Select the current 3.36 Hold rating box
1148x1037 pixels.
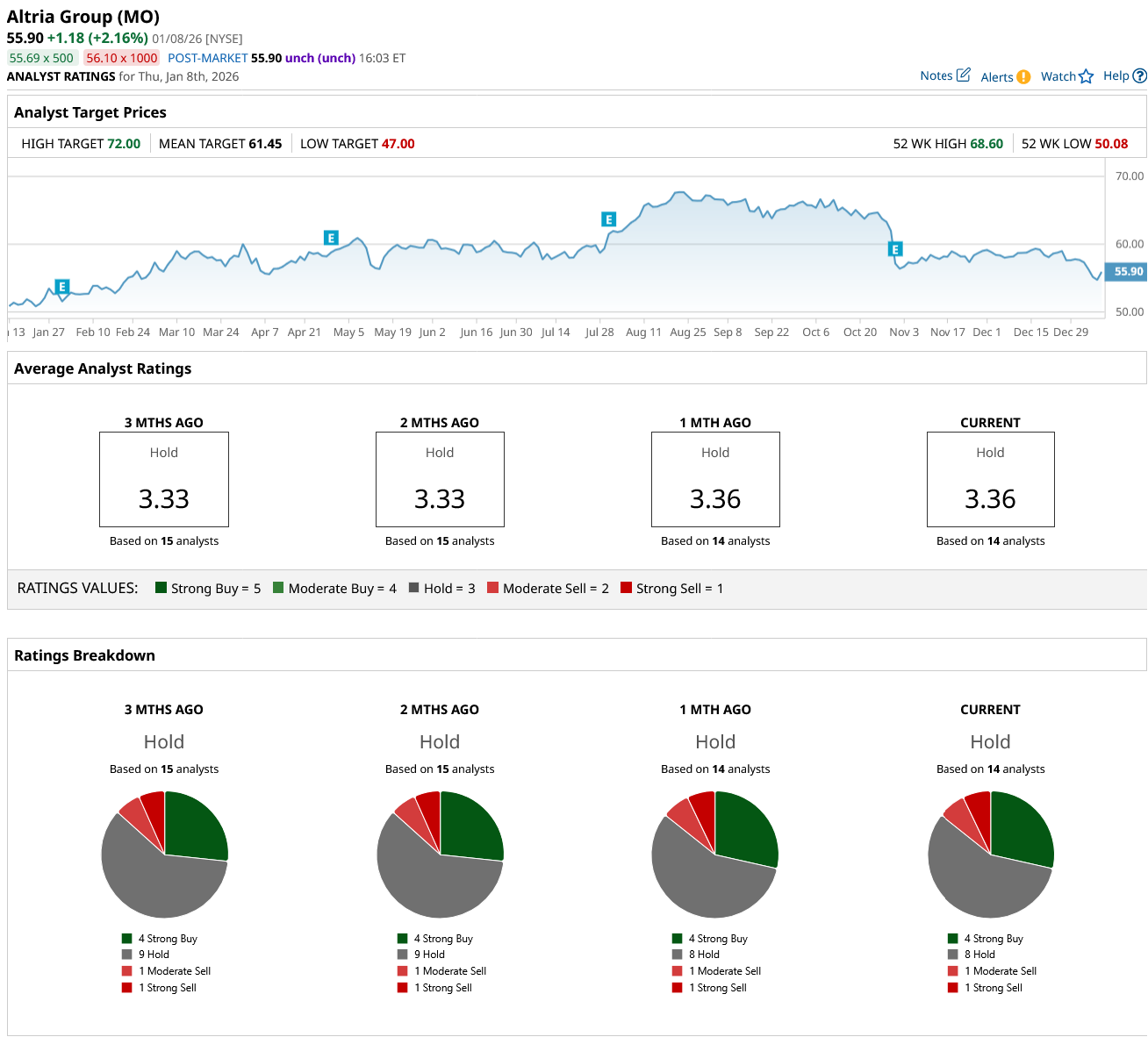990,479
